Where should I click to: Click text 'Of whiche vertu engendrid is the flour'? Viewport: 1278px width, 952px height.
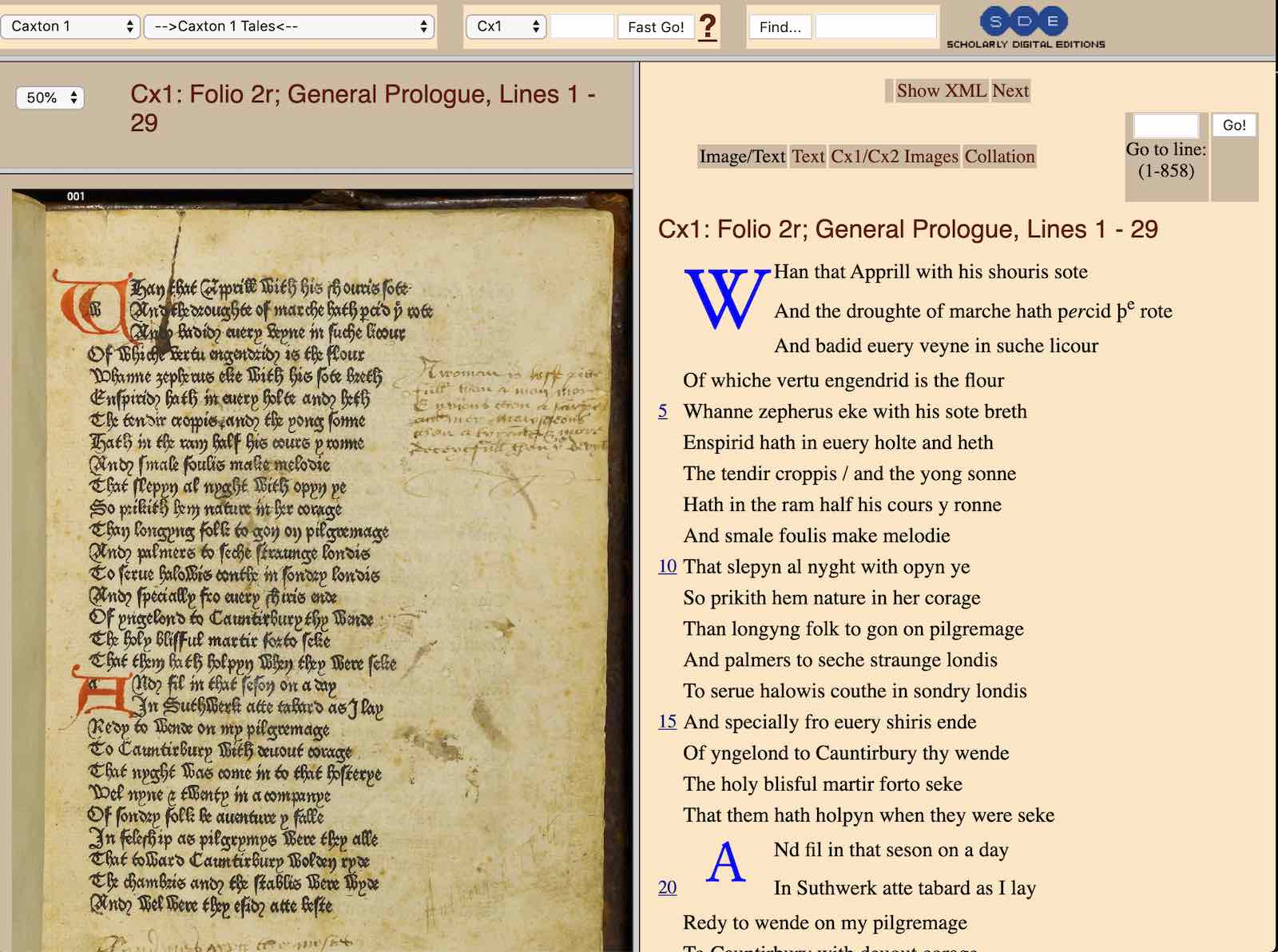843,380
